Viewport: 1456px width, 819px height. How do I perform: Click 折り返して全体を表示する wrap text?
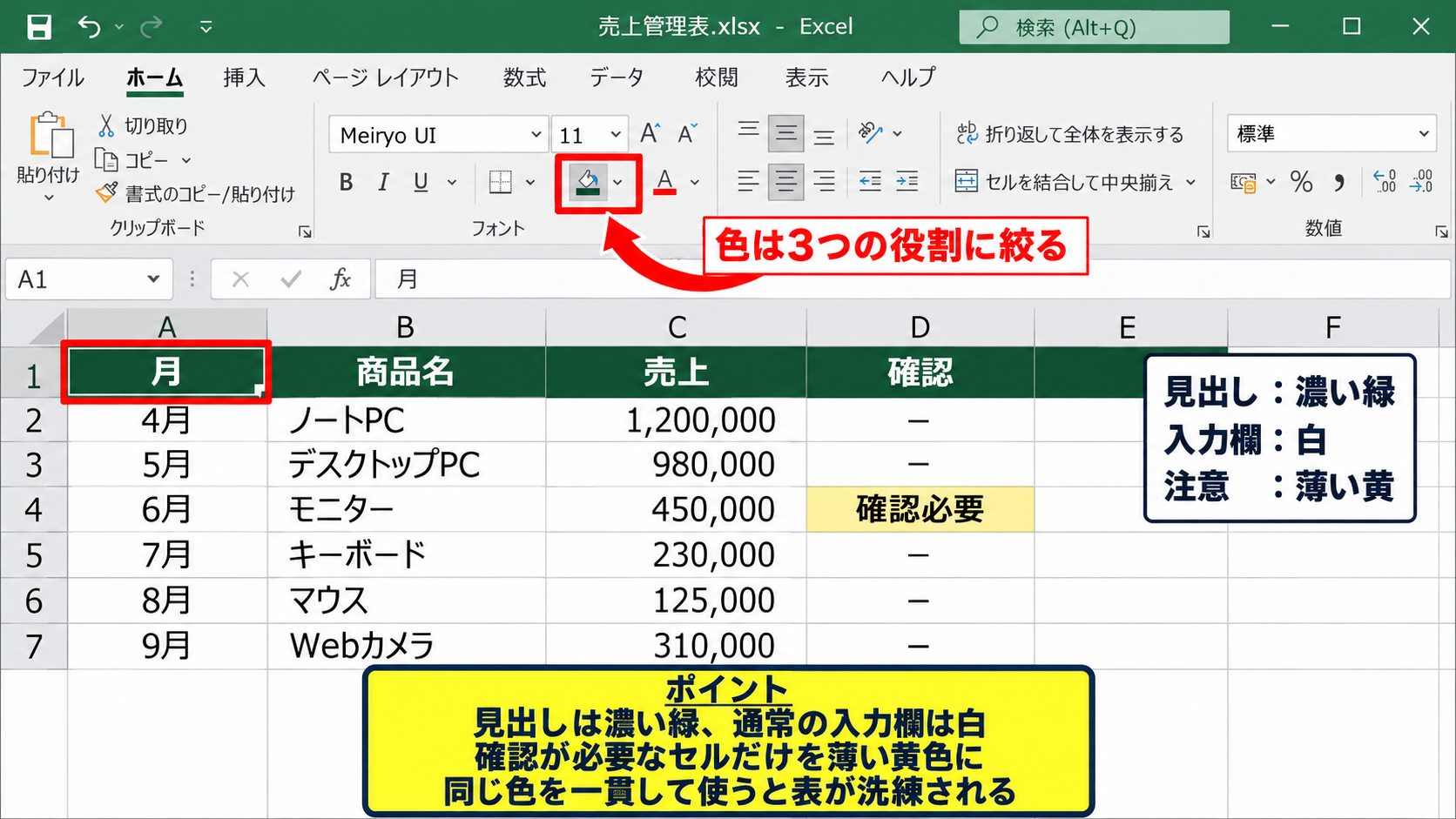click(1070, 134)
